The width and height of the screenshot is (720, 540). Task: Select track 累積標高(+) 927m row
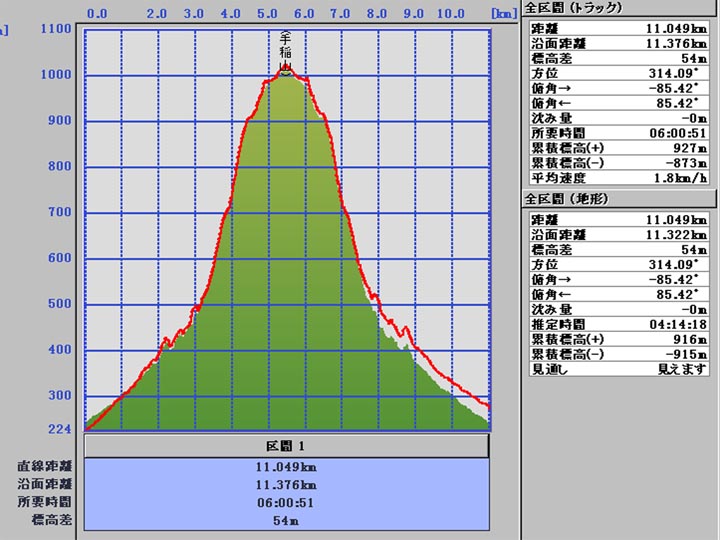click(620, 148)
